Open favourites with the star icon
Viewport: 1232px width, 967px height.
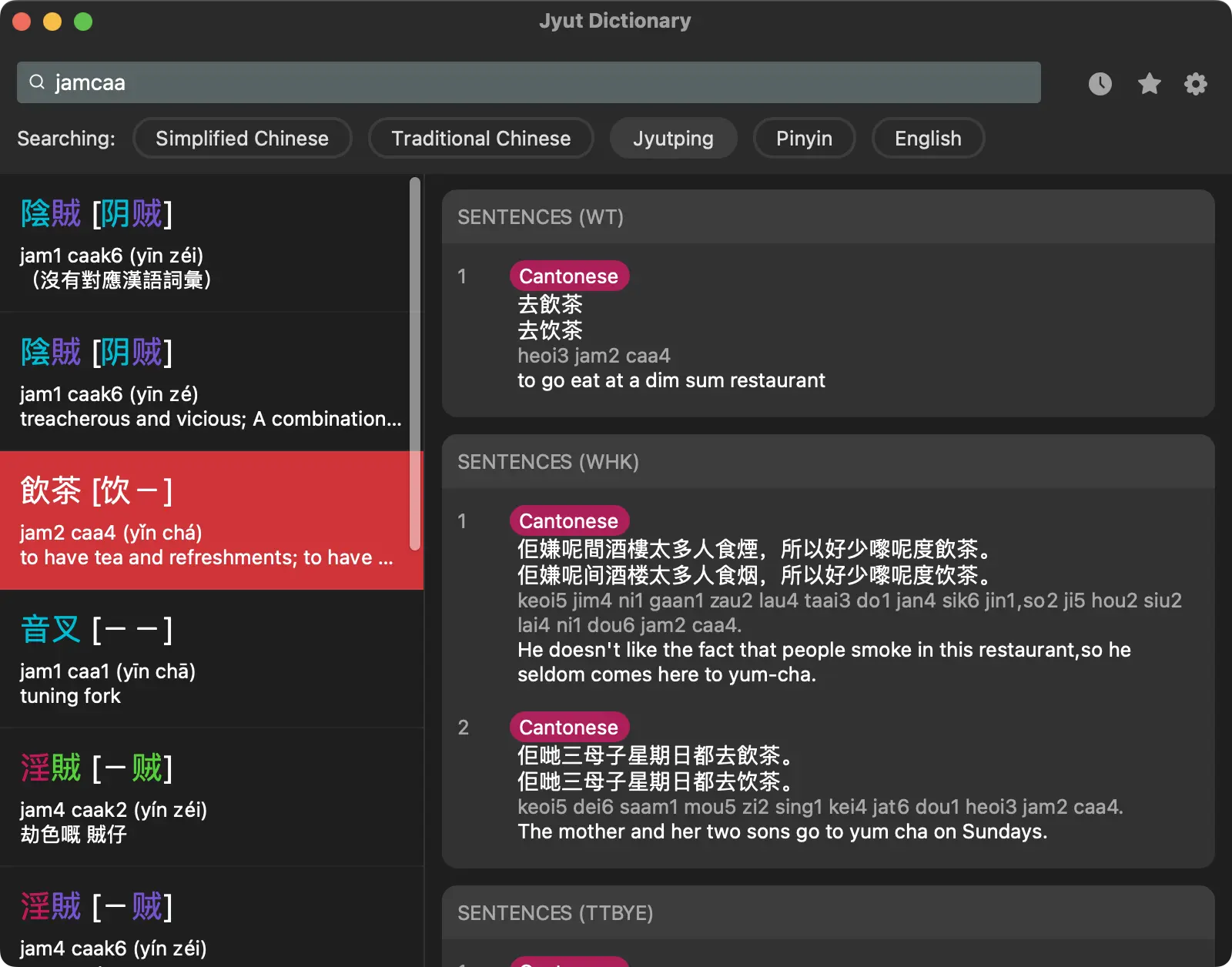coord(1149,83)
